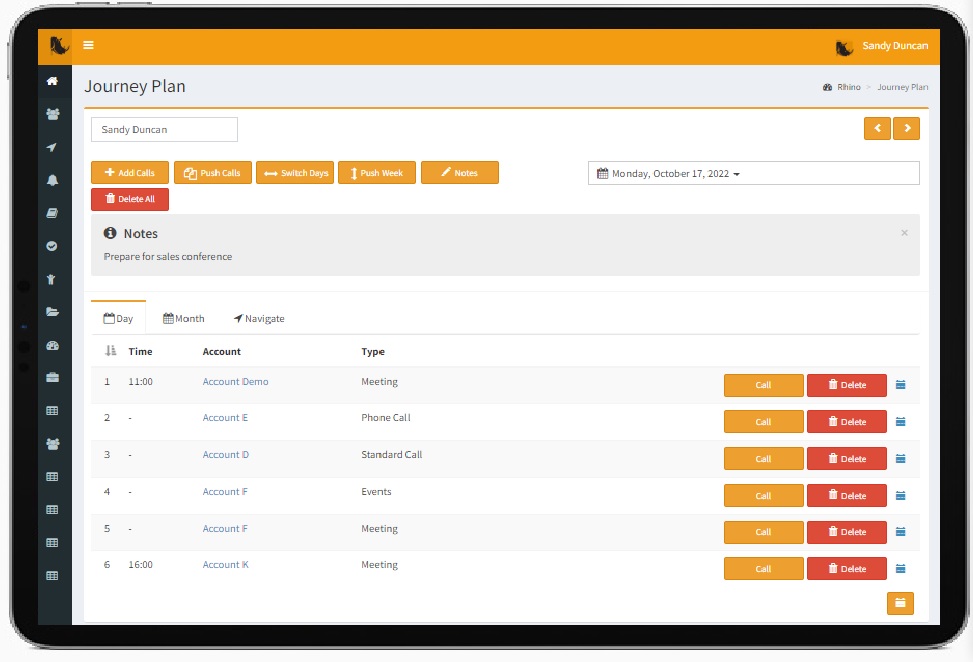Open the Account K link
This screenshot has width=973, height=662.
(225, 565)
